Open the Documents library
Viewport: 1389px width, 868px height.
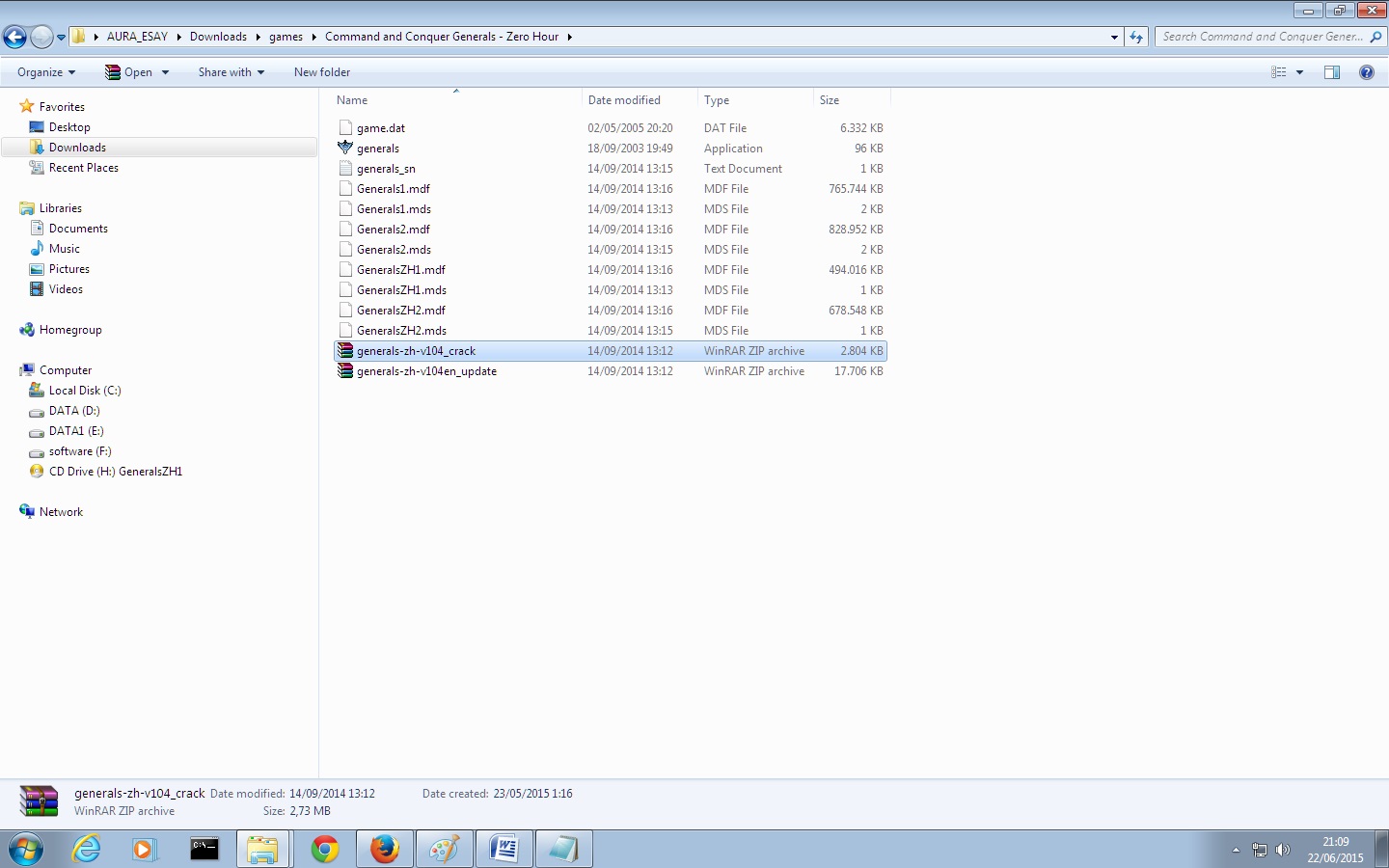point(78,229)
